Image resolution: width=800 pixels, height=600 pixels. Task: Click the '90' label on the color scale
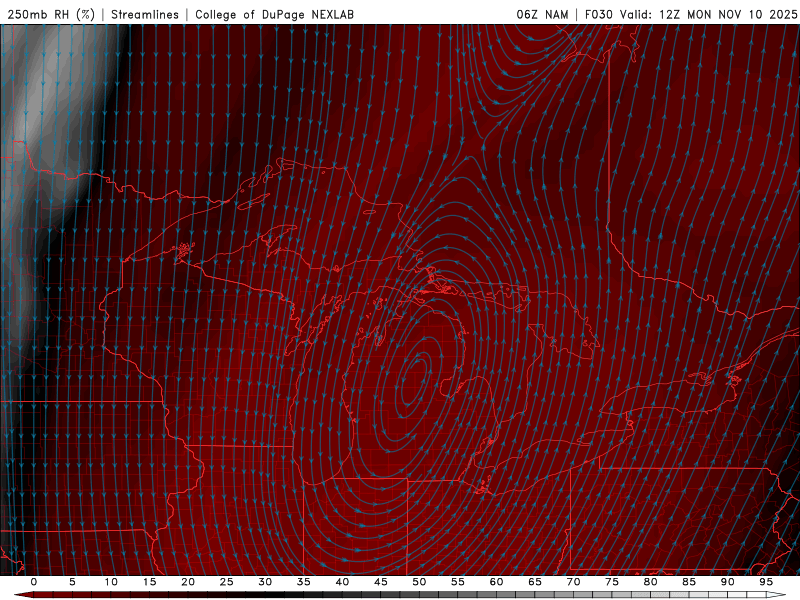728,582
